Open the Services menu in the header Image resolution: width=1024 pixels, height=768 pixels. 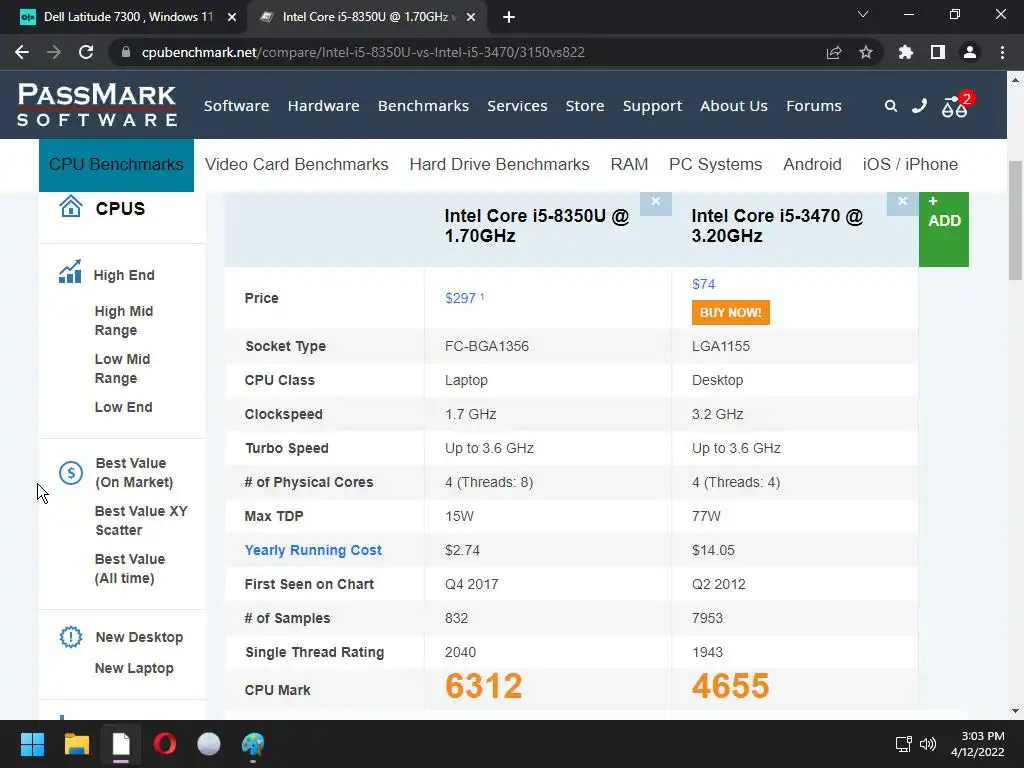[x=517, y=106]
